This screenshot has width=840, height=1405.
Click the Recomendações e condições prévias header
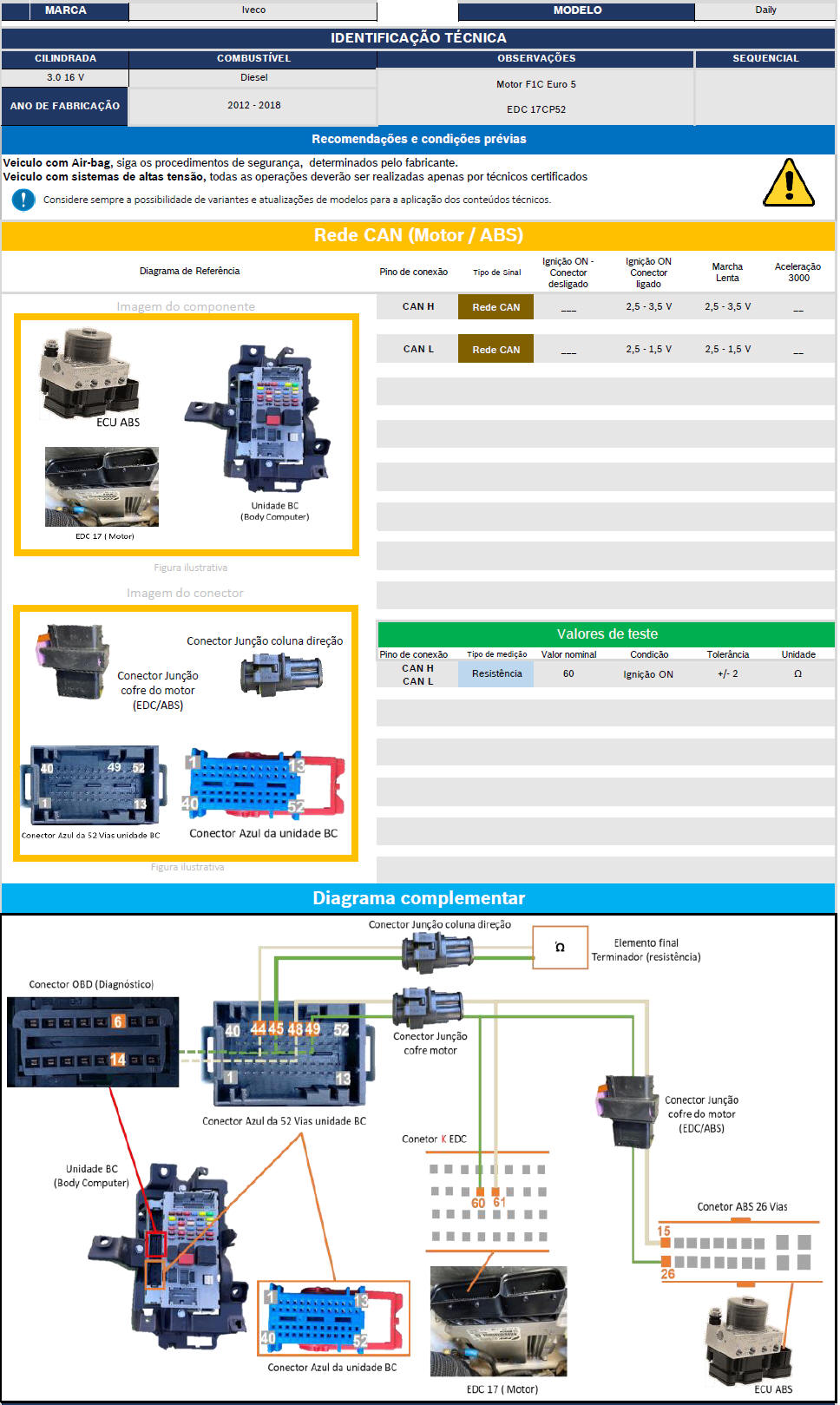(x=418, y=139)
